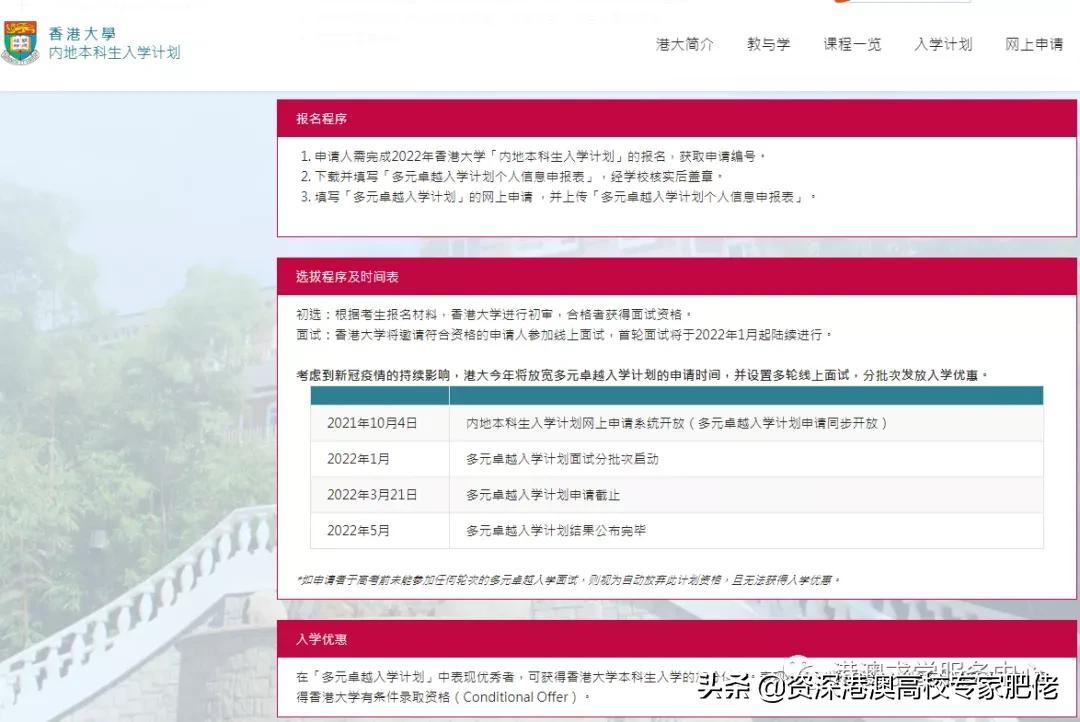Click the 2022年3月21日 date cell
The height and width of the screenshot is (722, 1080).
tap(380, 495)
